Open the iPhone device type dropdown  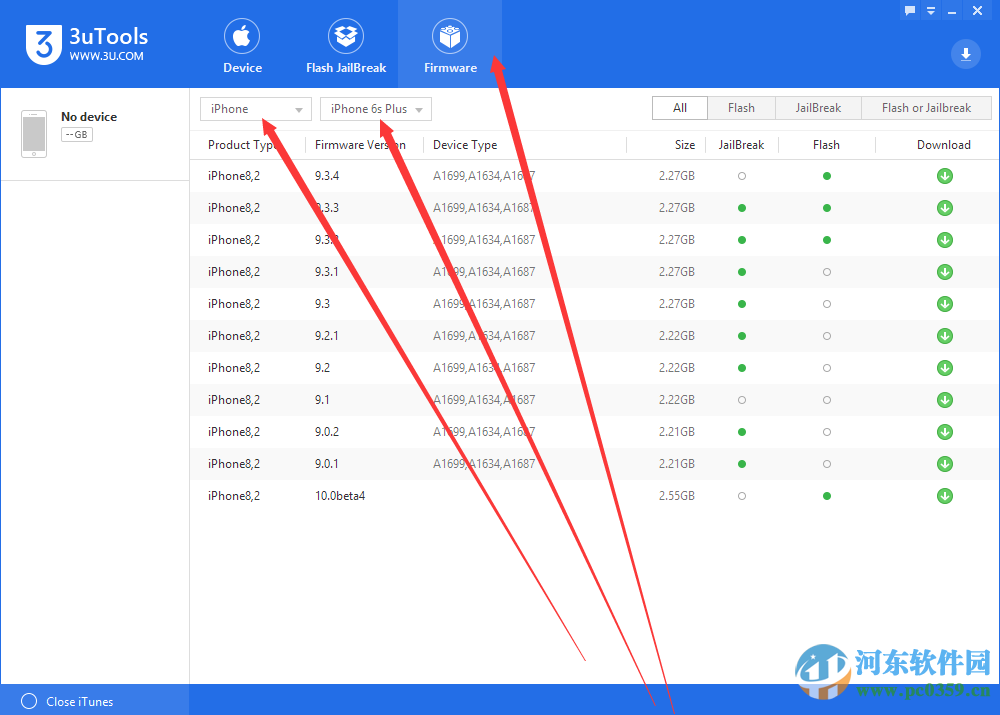click(255, 109)
